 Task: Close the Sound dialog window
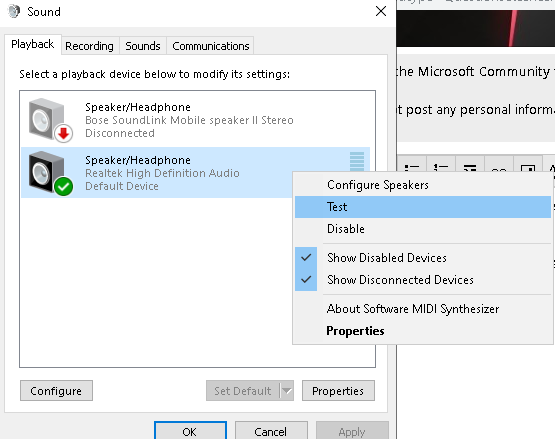point(381,11)
